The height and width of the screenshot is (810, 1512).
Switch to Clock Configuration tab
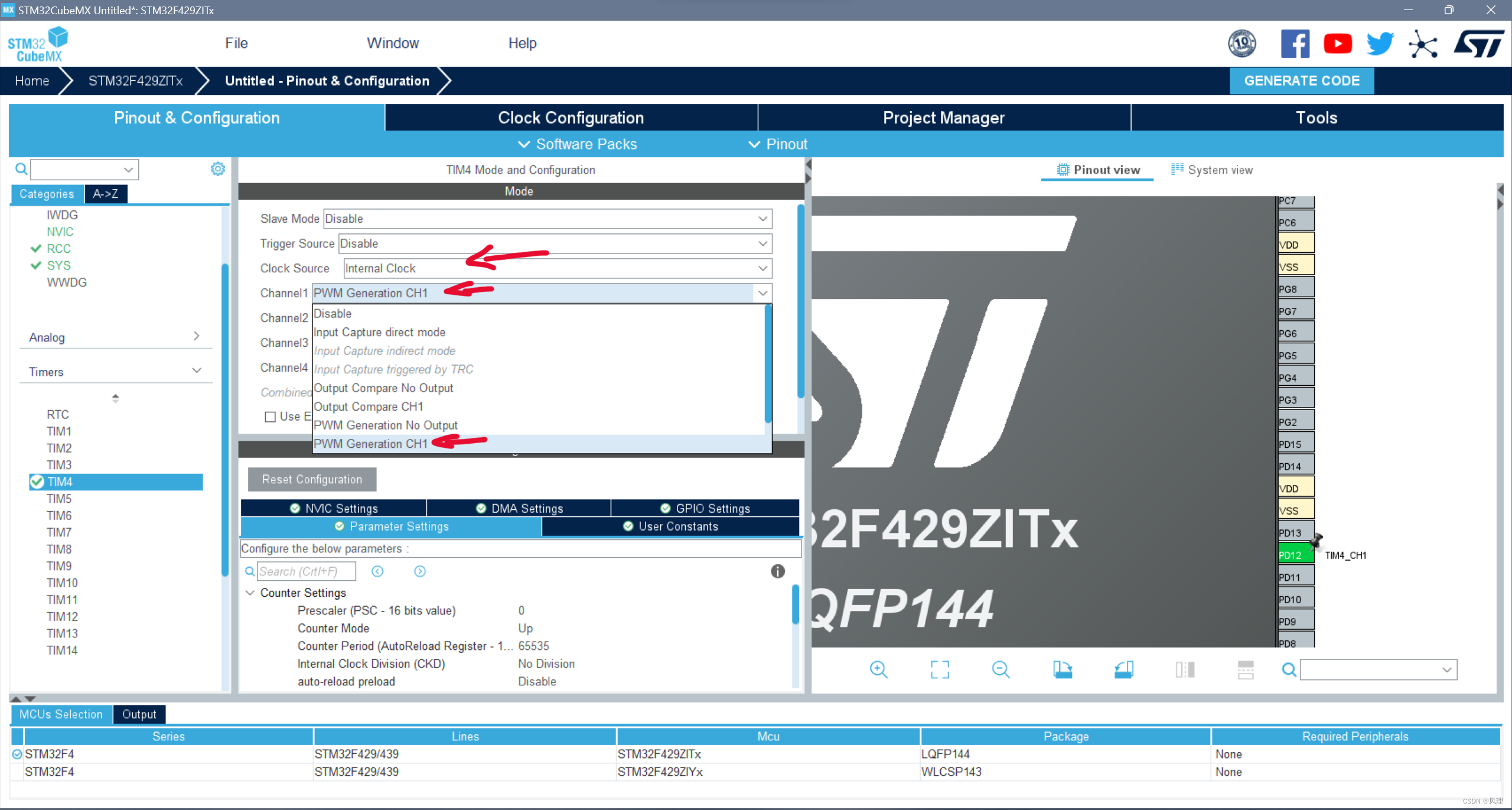tap(571, 118)
